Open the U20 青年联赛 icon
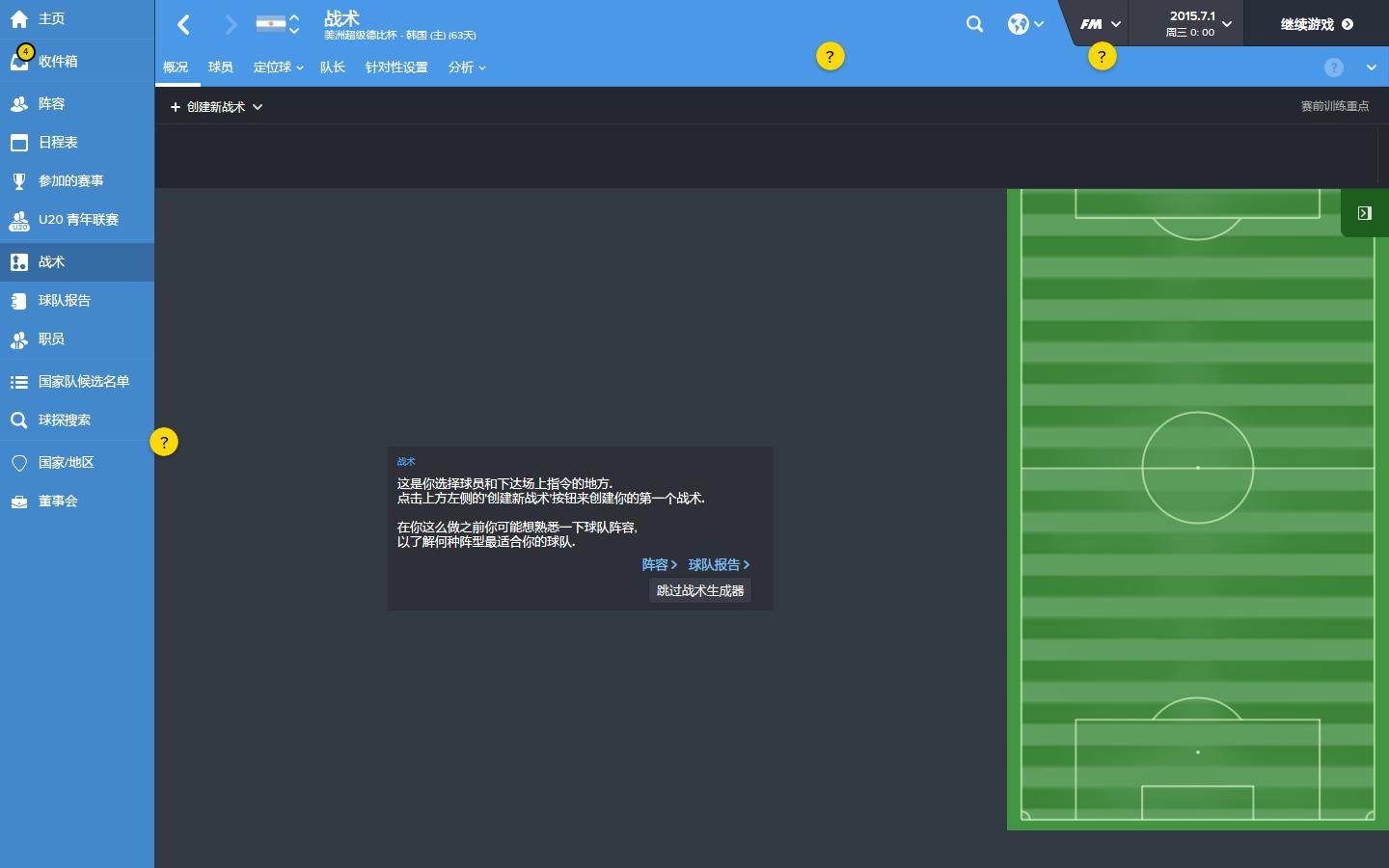The width and height of the screenshot is (1389, 868). pyautogui.click(x=19, y=221)
